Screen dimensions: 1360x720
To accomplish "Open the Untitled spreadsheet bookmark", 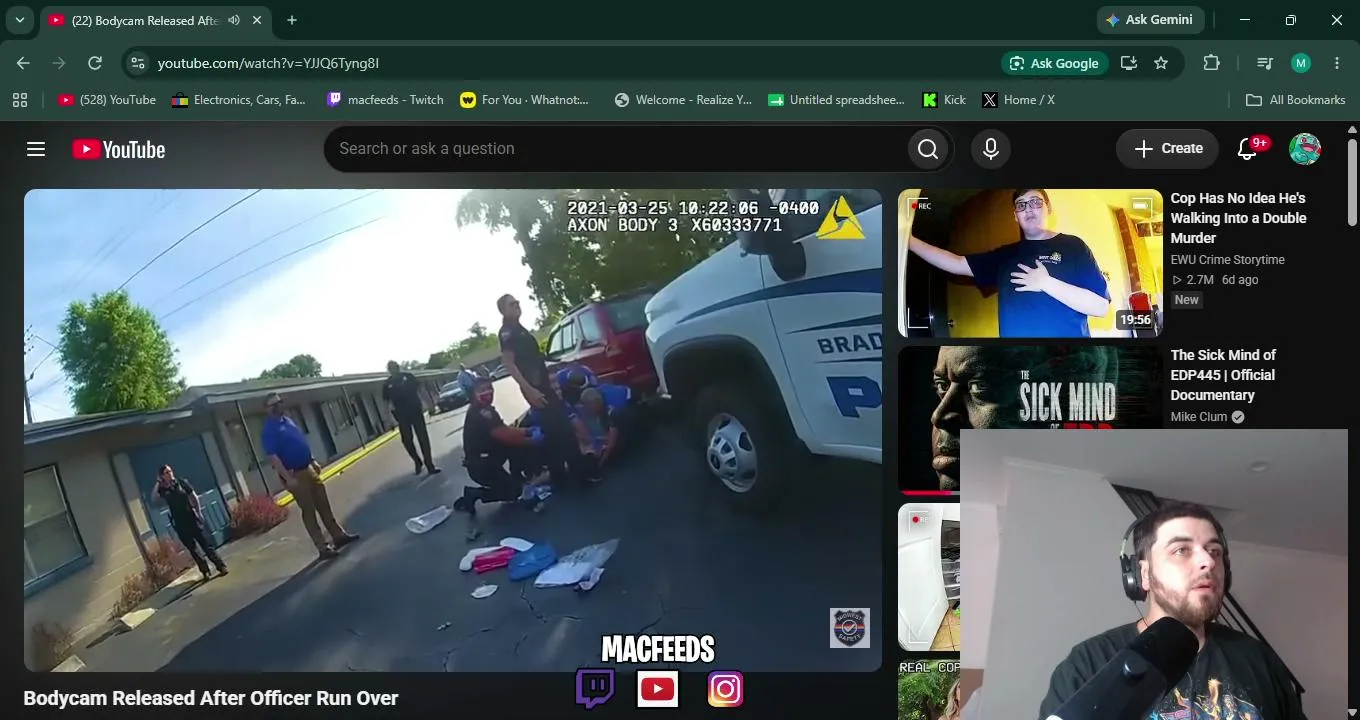I will click(836, 100).
